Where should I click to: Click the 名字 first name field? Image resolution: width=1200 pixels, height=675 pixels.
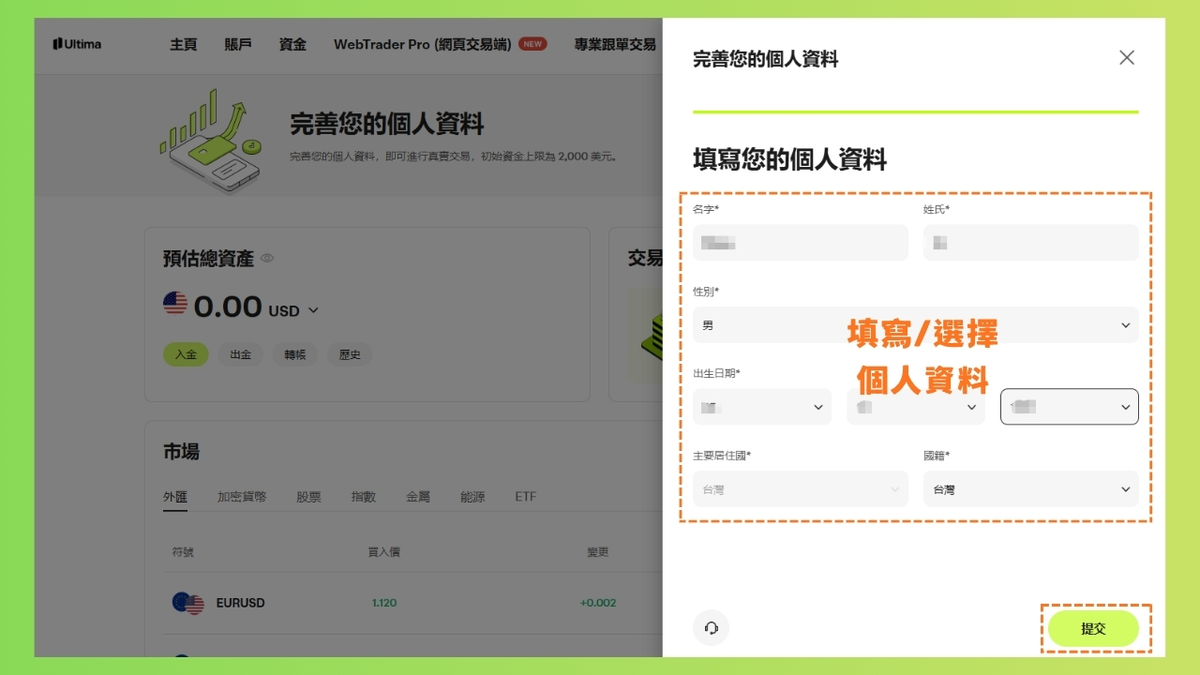800,243
